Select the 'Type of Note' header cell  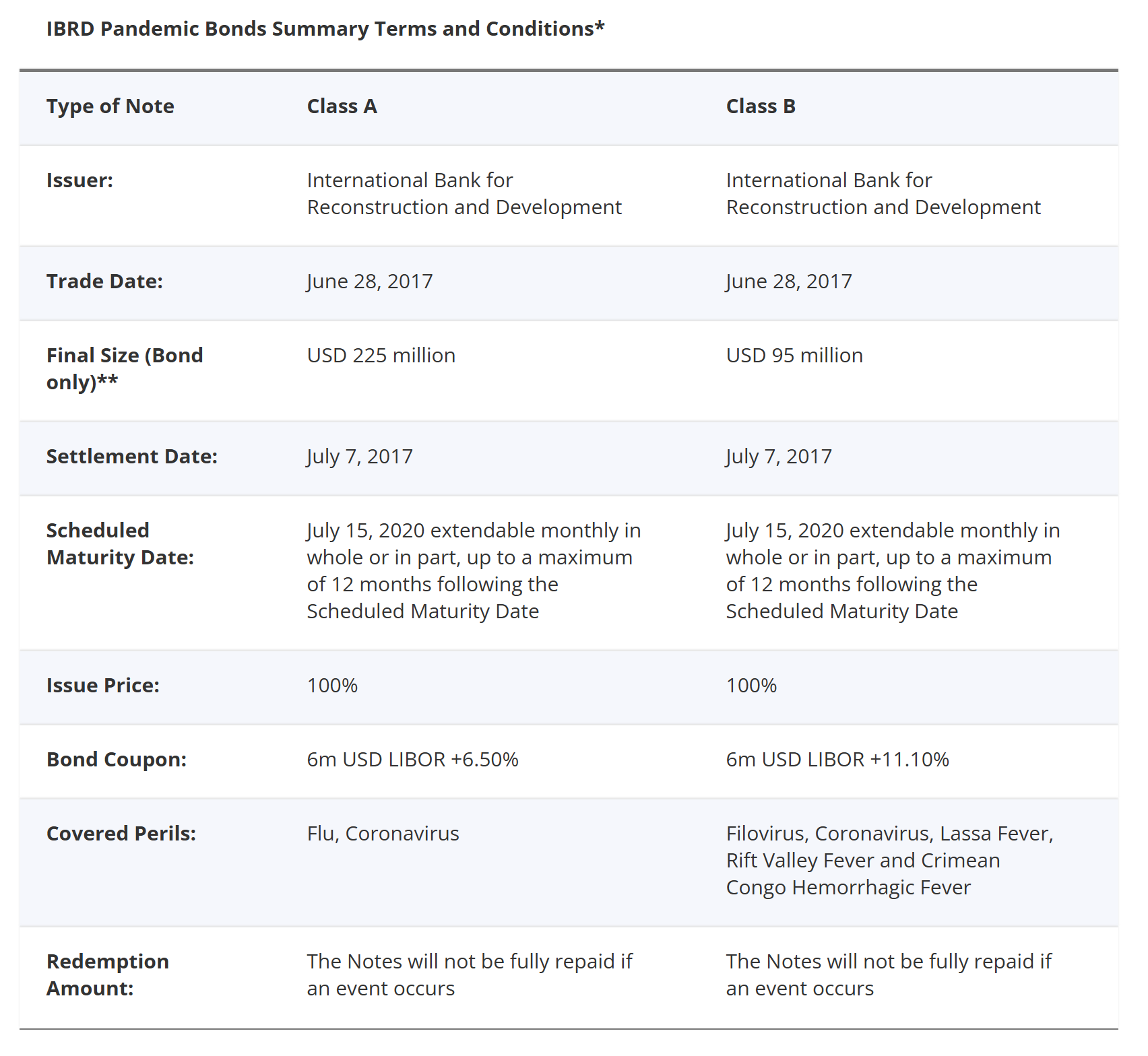point(110,106)
